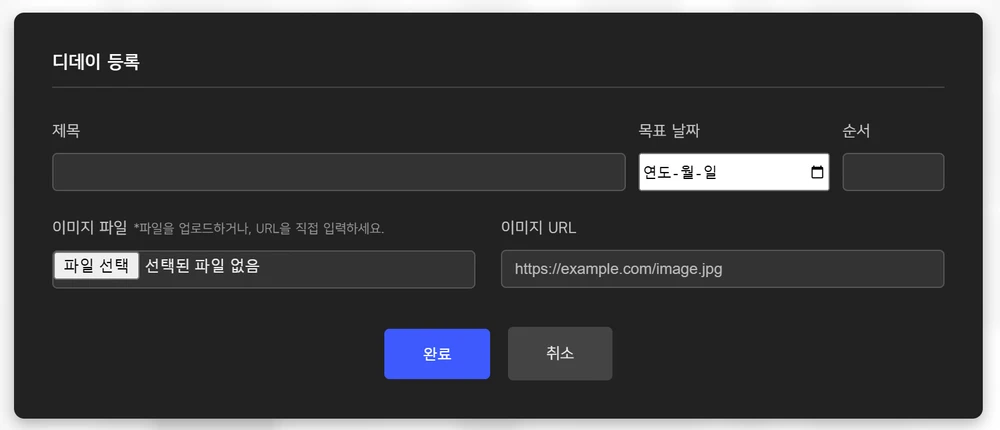Click the 순서 label above the field

(857, 130)
